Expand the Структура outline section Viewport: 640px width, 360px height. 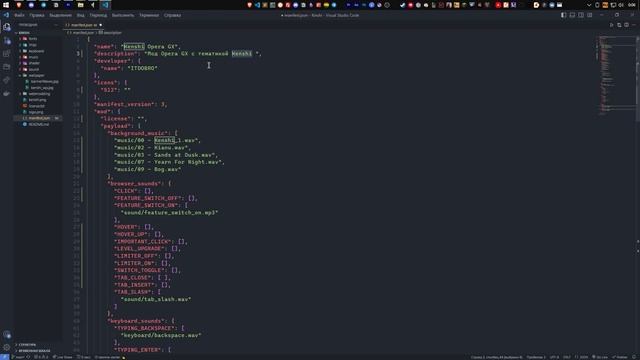27,344
